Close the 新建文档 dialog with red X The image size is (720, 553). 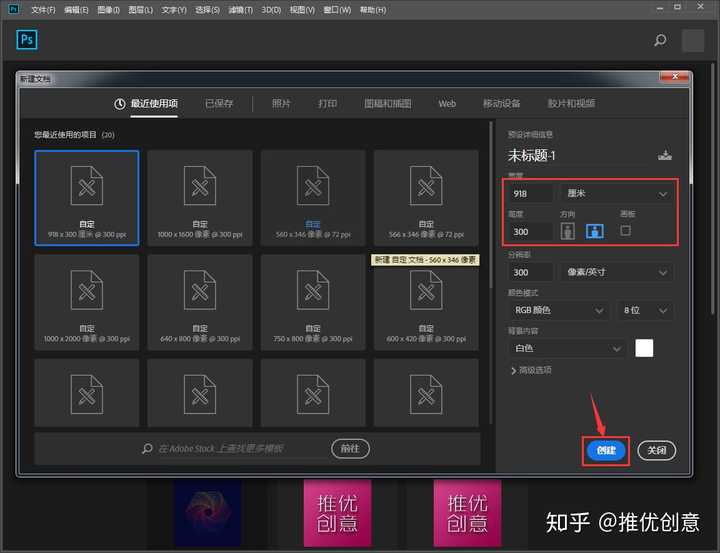(x=675, y=77)
